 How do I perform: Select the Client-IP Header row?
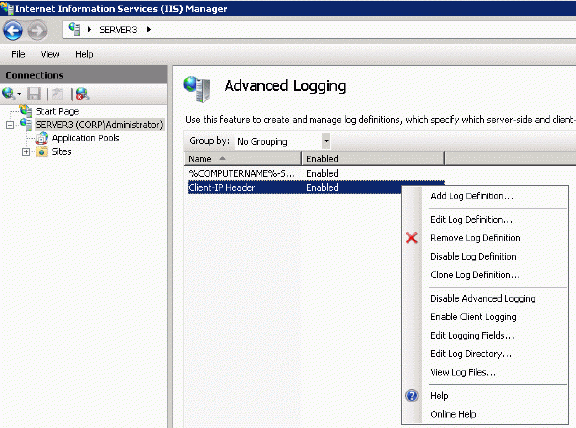pyautogui.click(x=316, y=188)
